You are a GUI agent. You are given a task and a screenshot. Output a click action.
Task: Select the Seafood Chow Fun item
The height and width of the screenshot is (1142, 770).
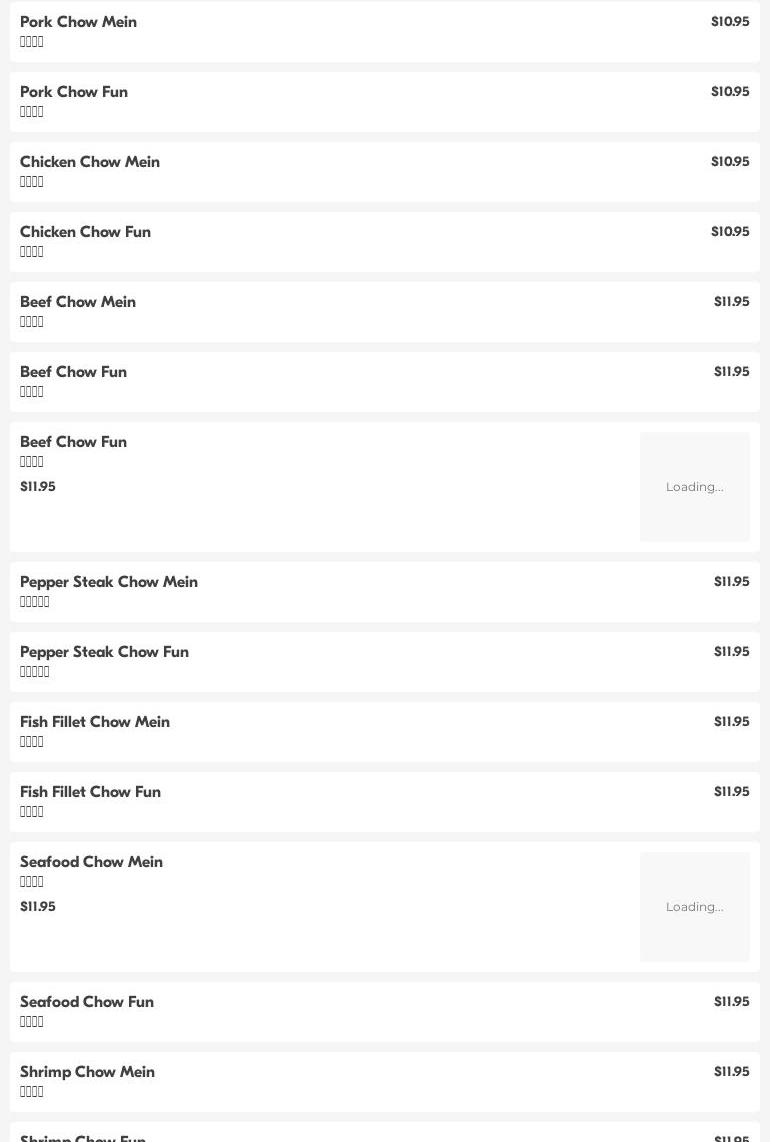click(385, 1012)
